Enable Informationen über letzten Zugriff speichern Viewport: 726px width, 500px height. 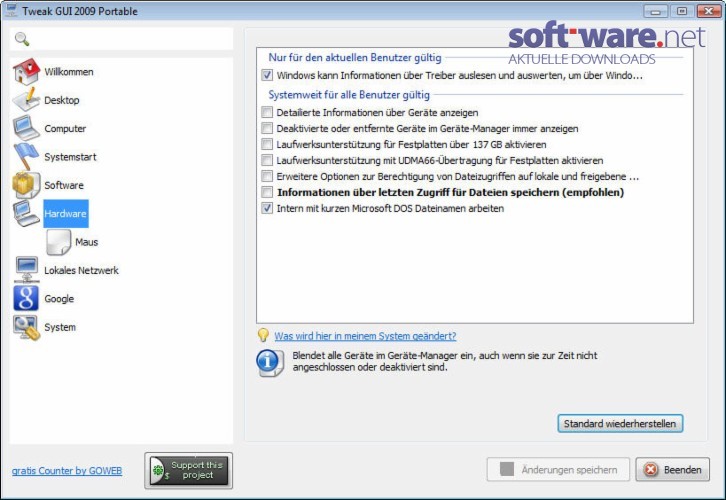tap(267, 192)
